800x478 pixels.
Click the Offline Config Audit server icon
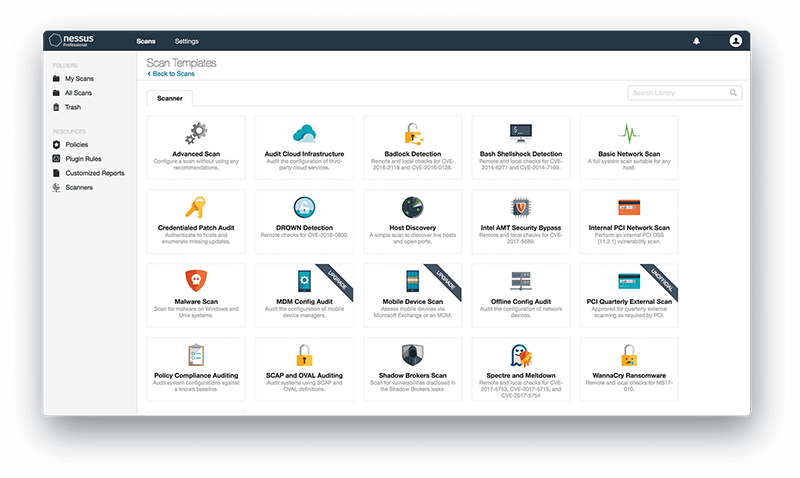521,281
